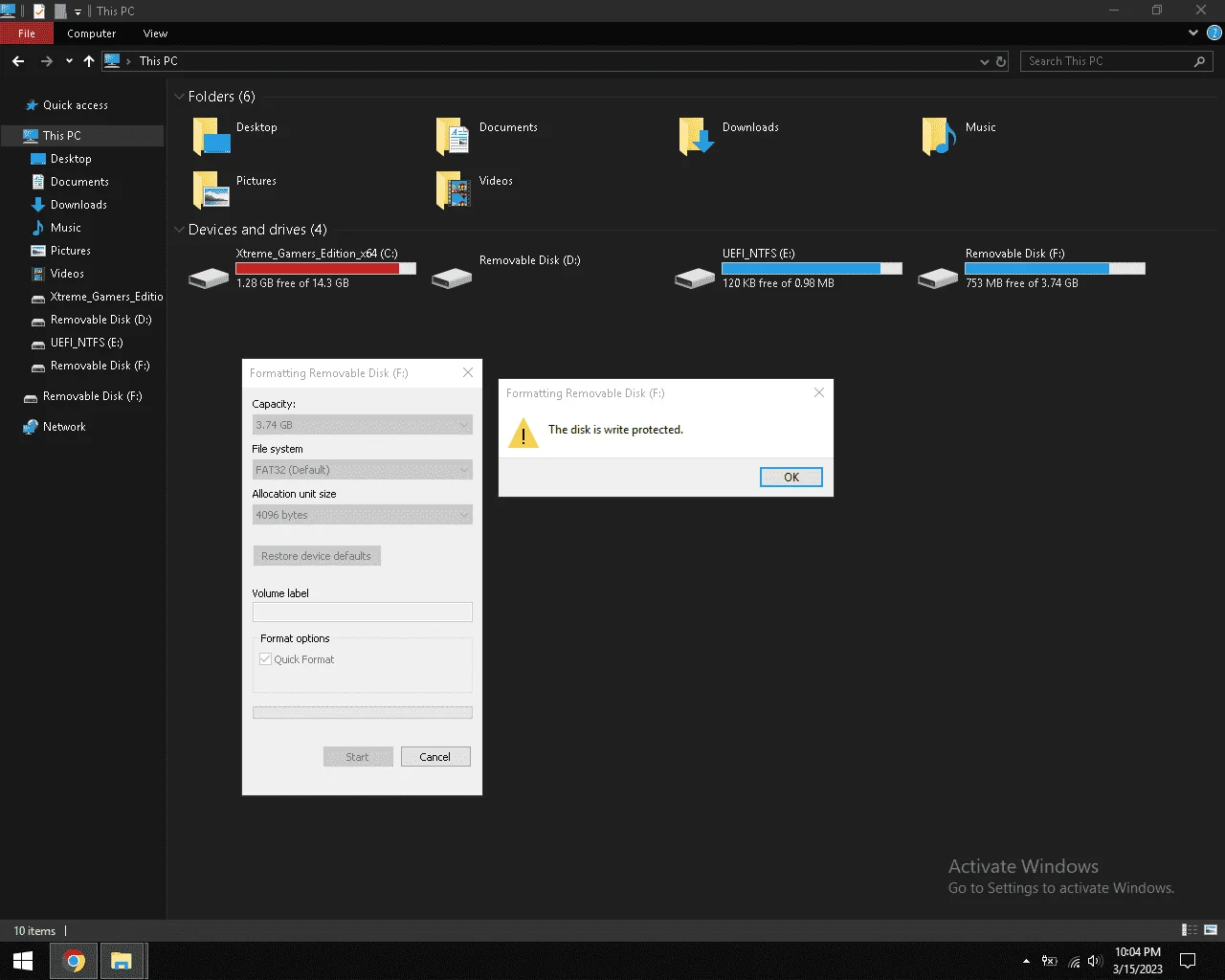Select the Removable Disk (D:) drive icon
1225x980 pixels.
pos(452,278)
